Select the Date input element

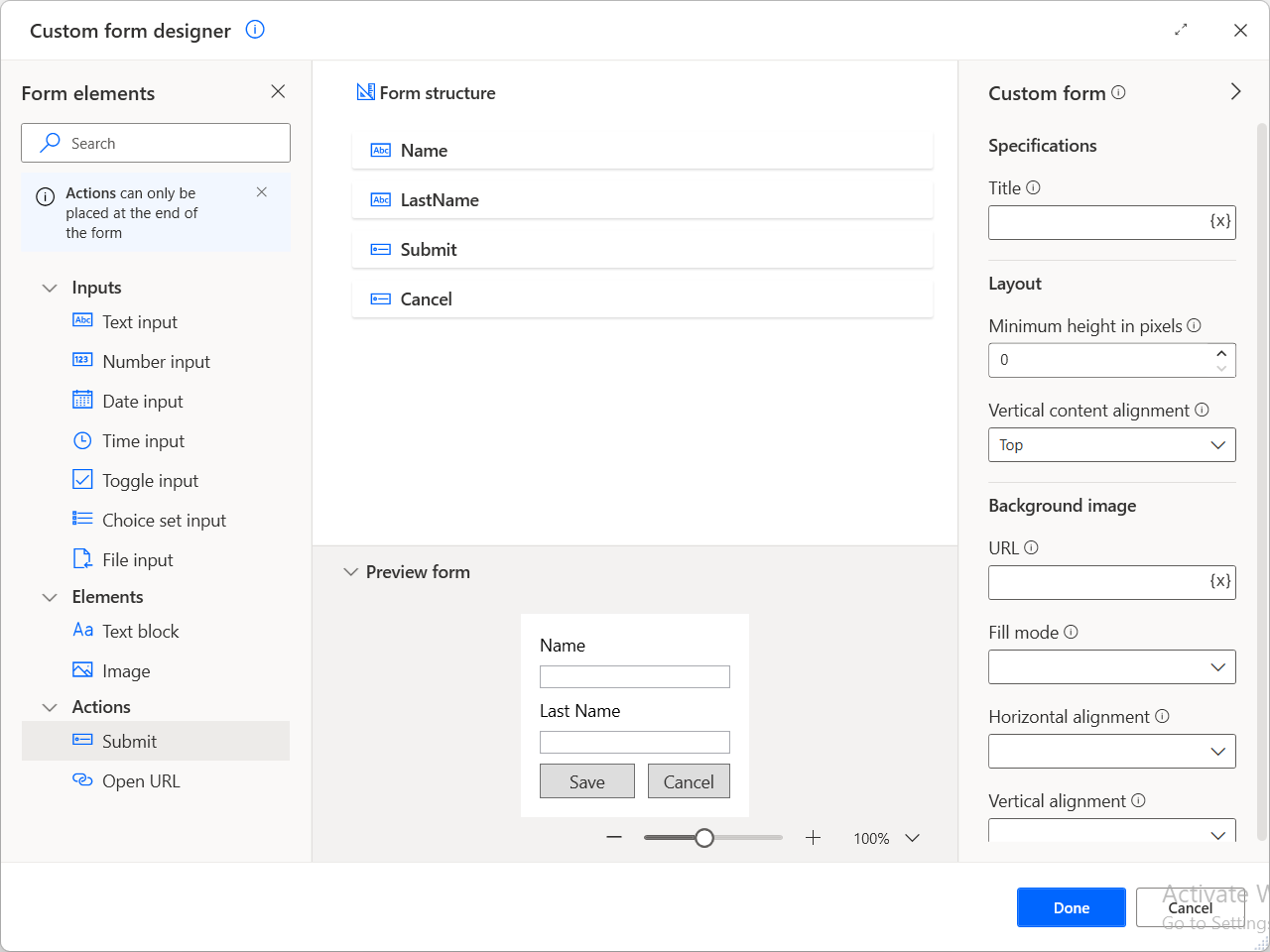click(x=142, y=401)
